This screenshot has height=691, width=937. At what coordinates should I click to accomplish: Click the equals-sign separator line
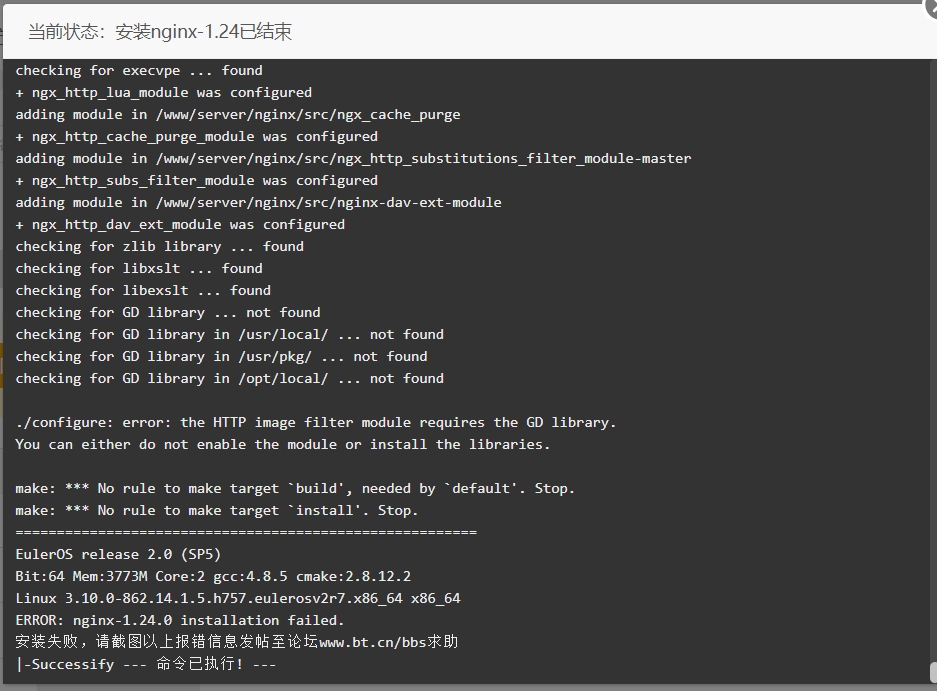(246, 532)
